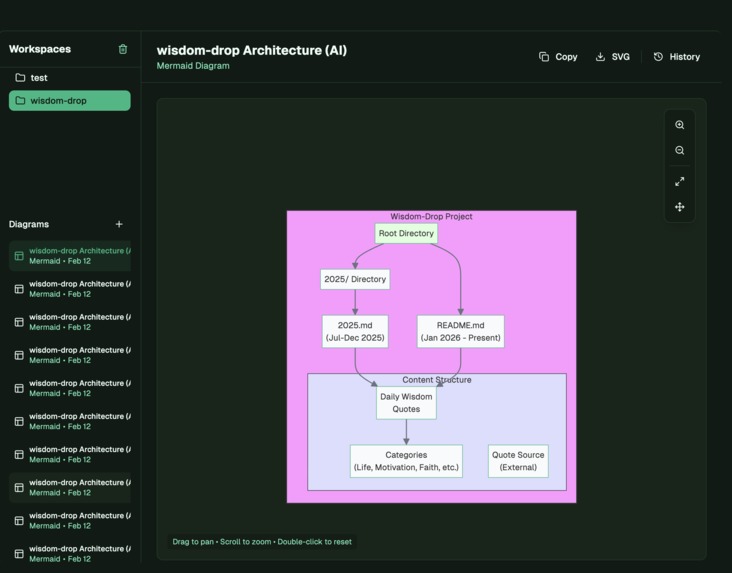The height and width of the screenshot is (573, 732).
Task: Click the copy icon left of Copy
Action: (x=544, y=57)
